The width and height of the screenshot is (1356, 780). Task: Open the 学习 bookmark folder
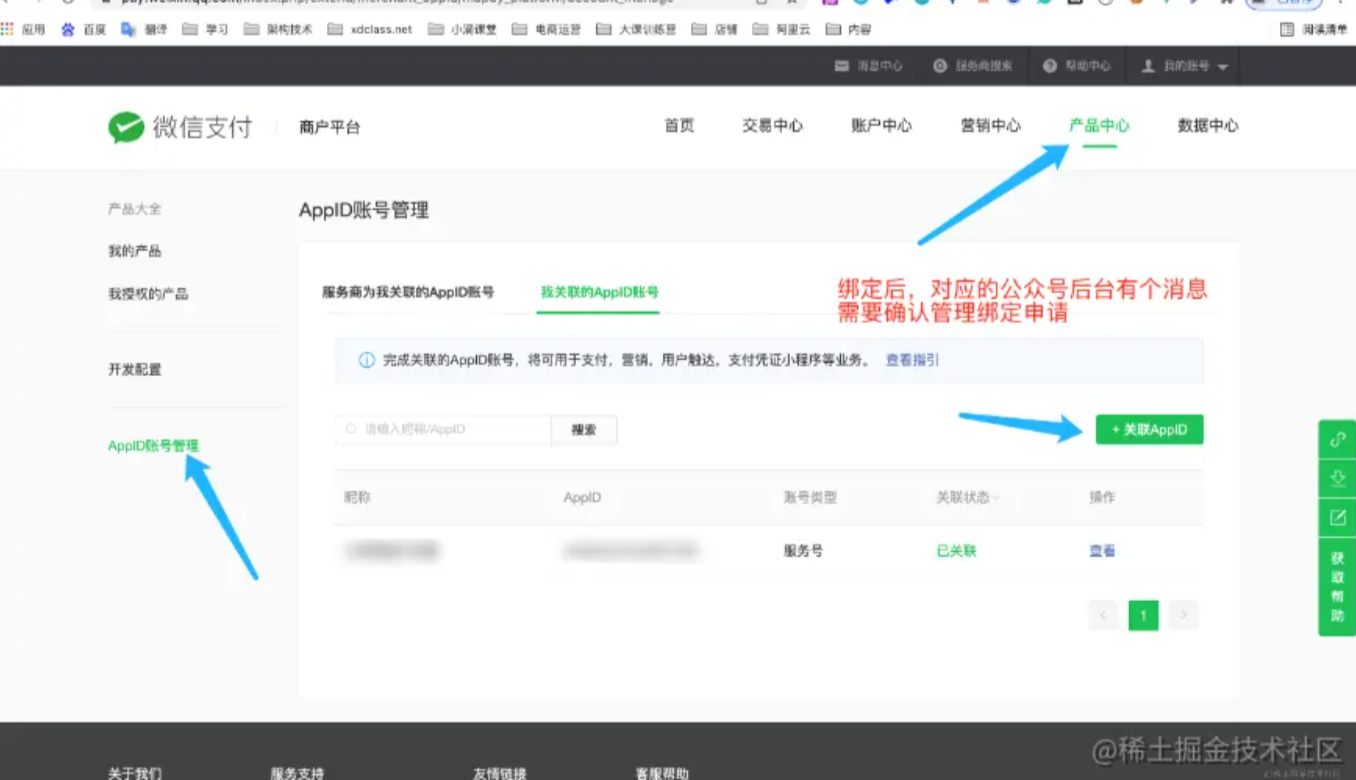tap(206, 29)
